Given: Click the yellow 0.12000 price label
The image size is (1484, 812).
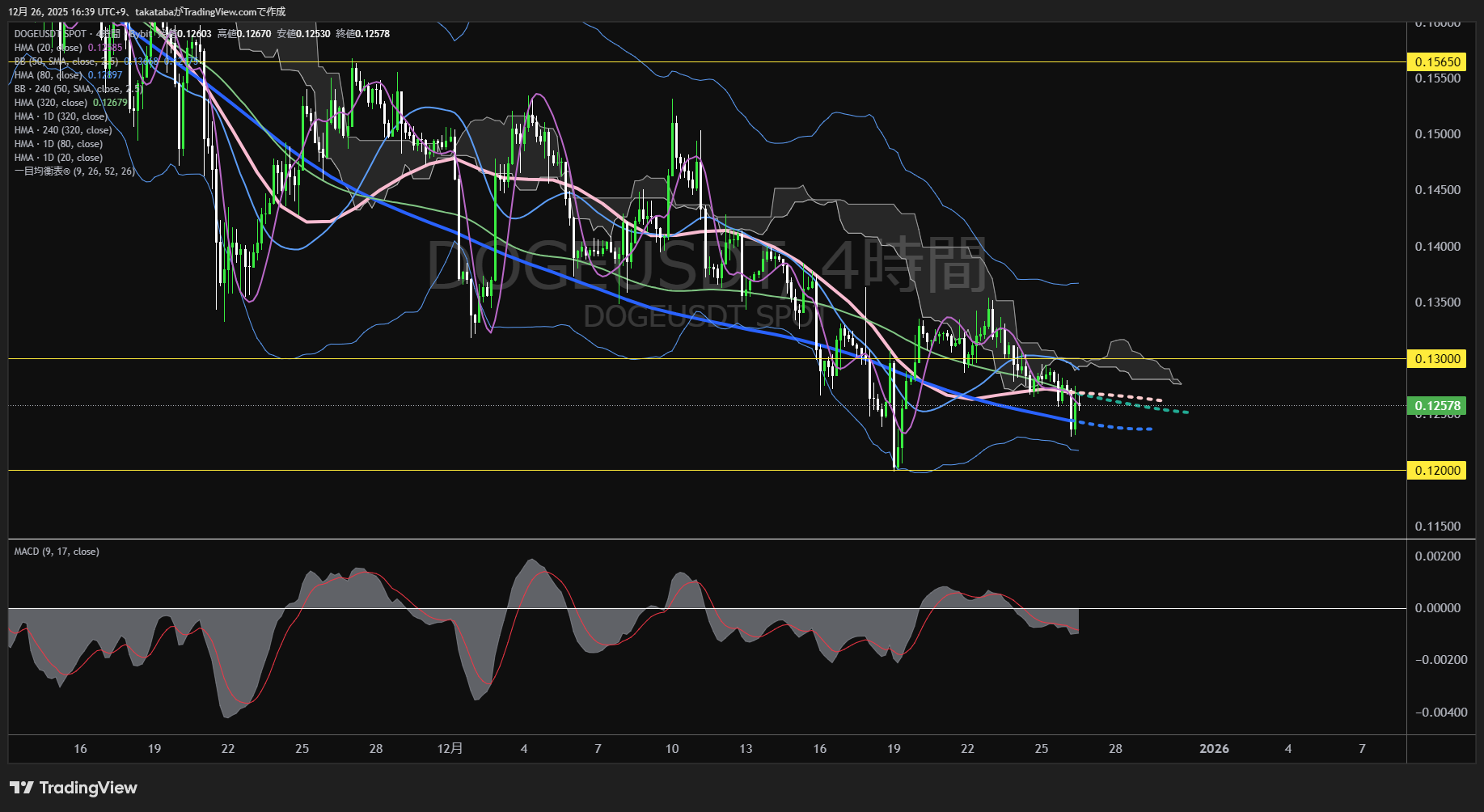Looking at the screenshot, I should pyautogui.click(x=1437, y=470).
